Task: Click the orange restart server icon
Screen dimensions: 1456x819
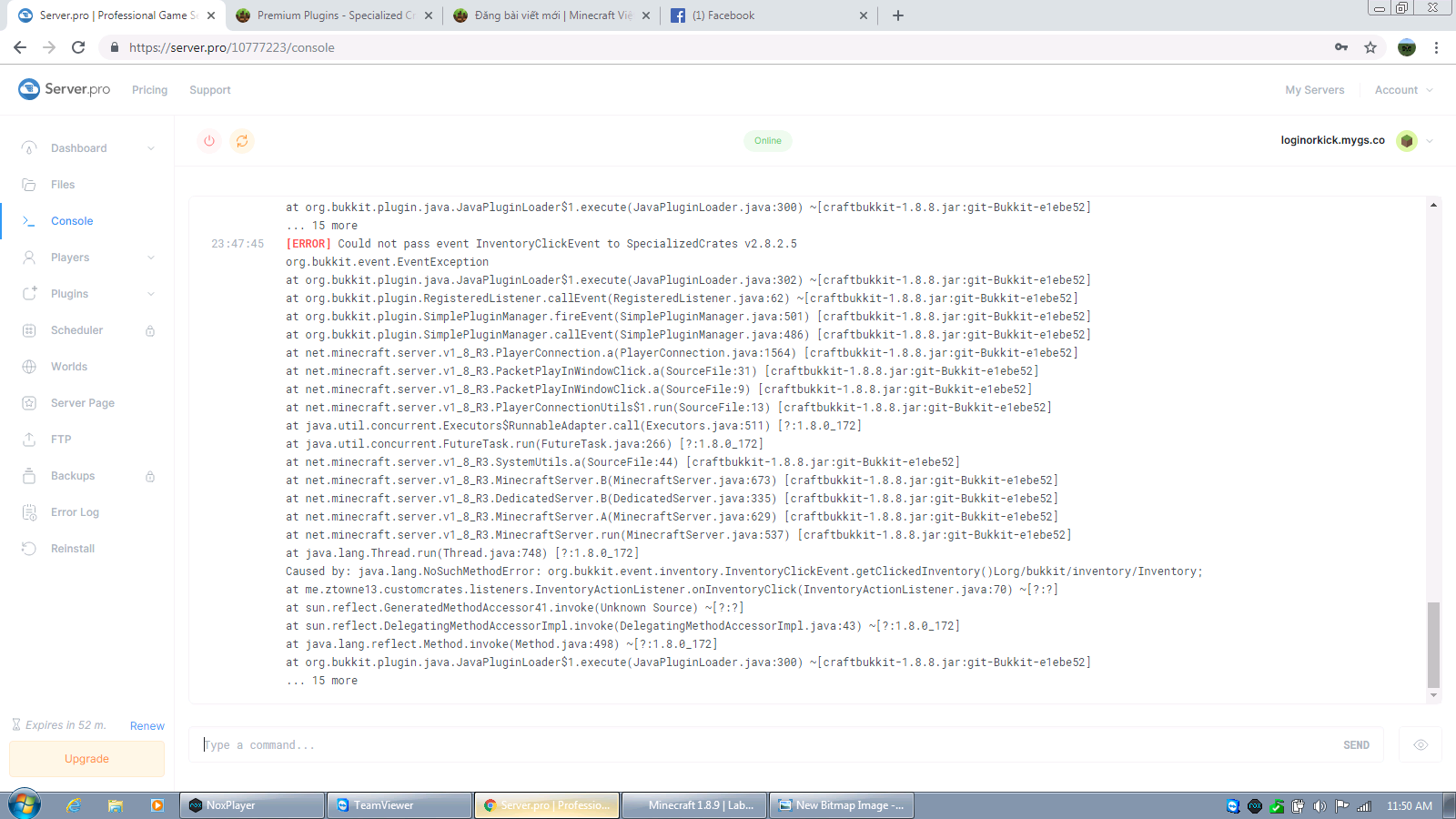Action: (x=242, y=141)
